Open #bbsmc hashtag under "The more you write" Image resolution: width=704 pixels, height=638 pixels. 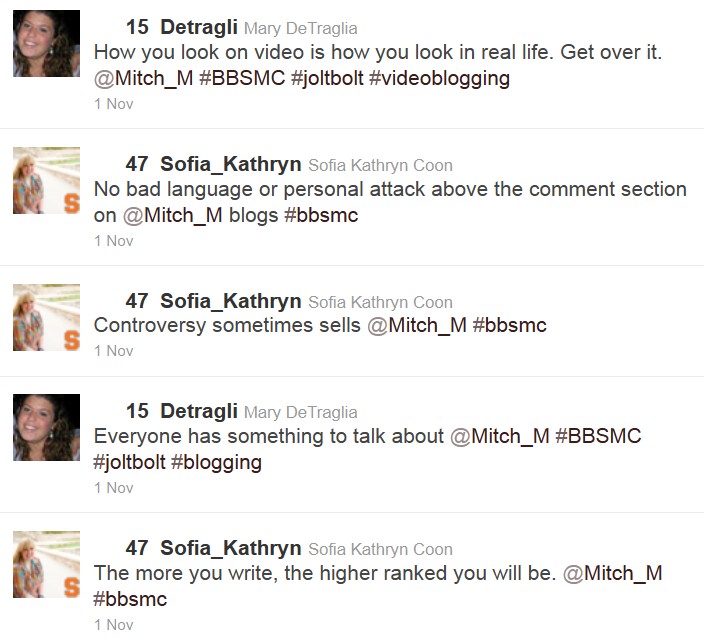tap(130, 599)
